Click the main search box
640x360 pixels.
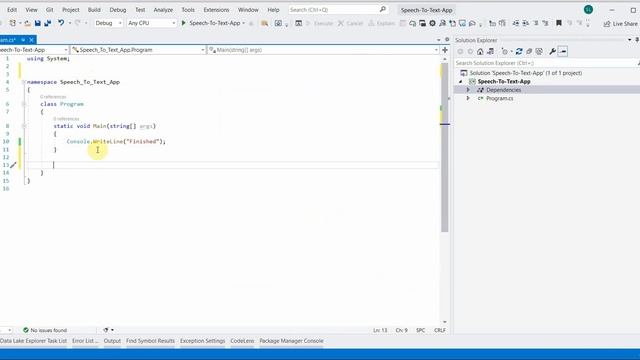click(338, 9)
